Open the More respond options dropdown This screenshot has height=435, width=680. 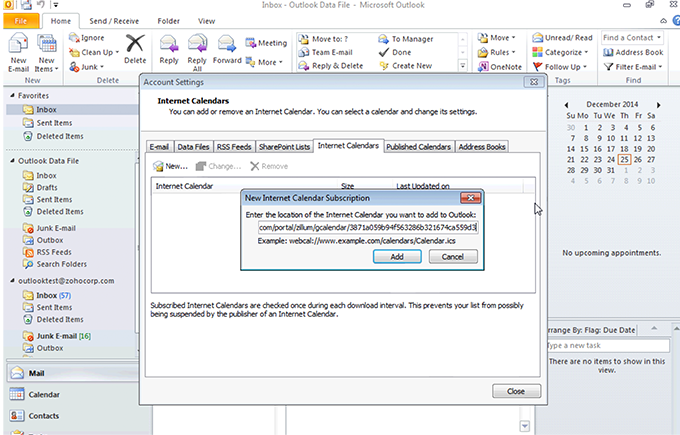(264, 62)
